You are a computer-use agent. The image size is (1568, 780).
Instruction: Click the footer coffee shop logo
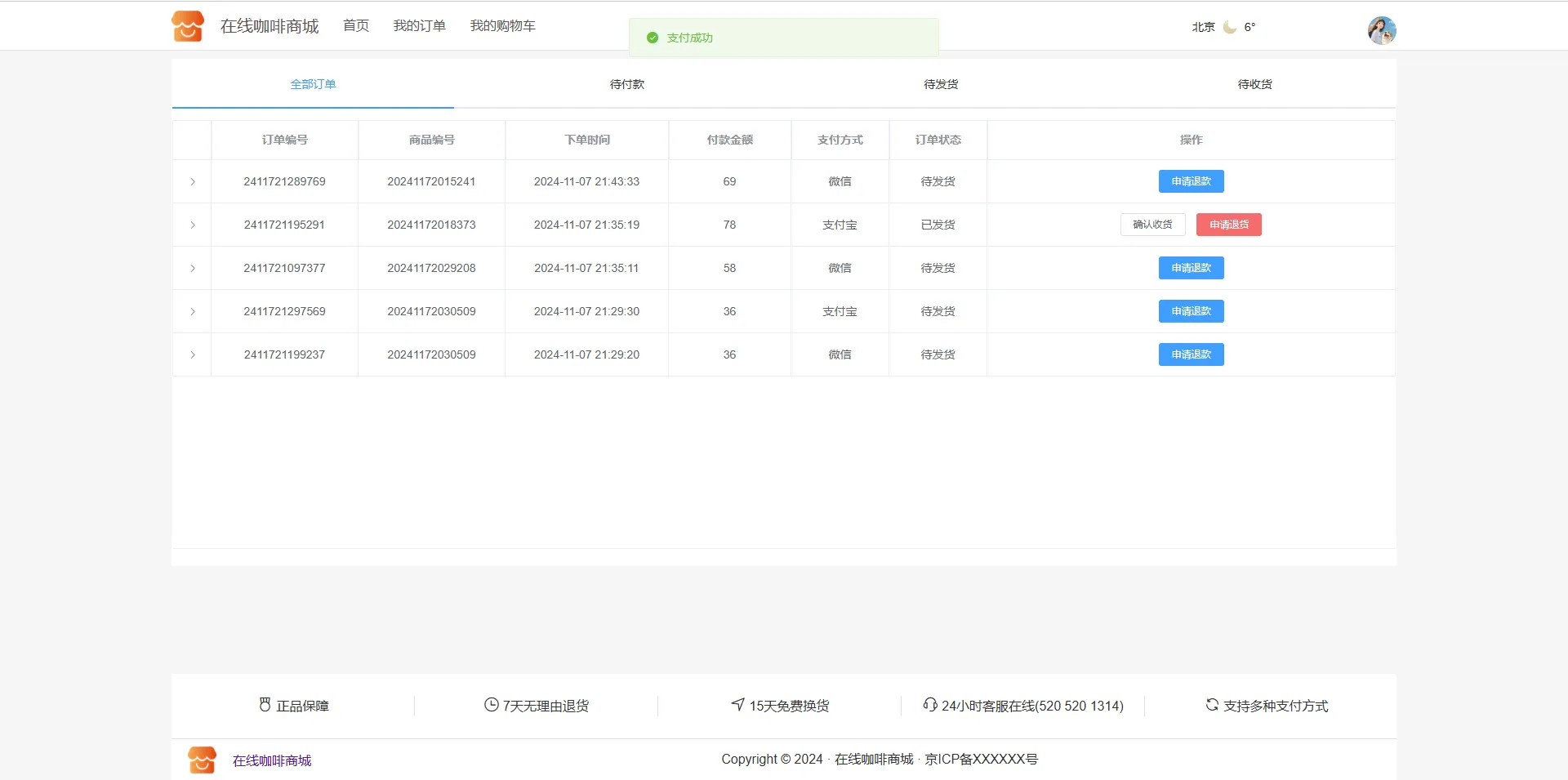point(202,760)
